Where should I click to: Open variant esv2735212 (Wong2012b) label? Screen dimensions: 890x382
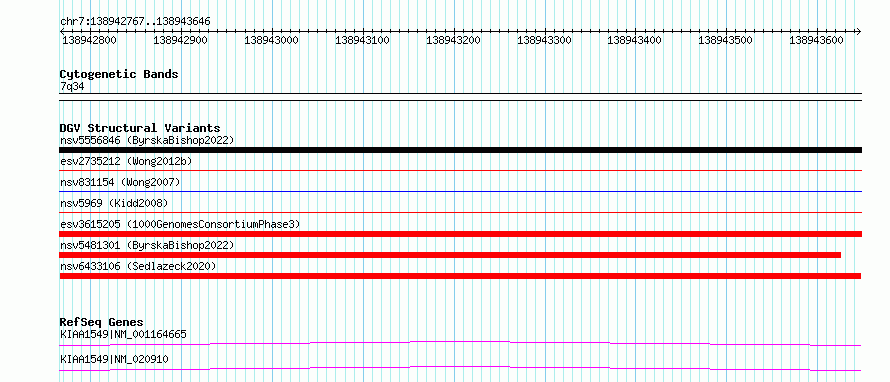click(126, 161)
